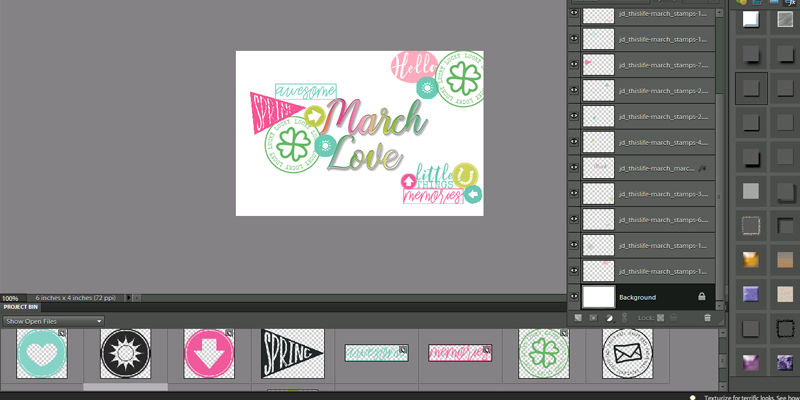
Task: Click the horizontal scrollbar left arrow
Action: point(137,298)
